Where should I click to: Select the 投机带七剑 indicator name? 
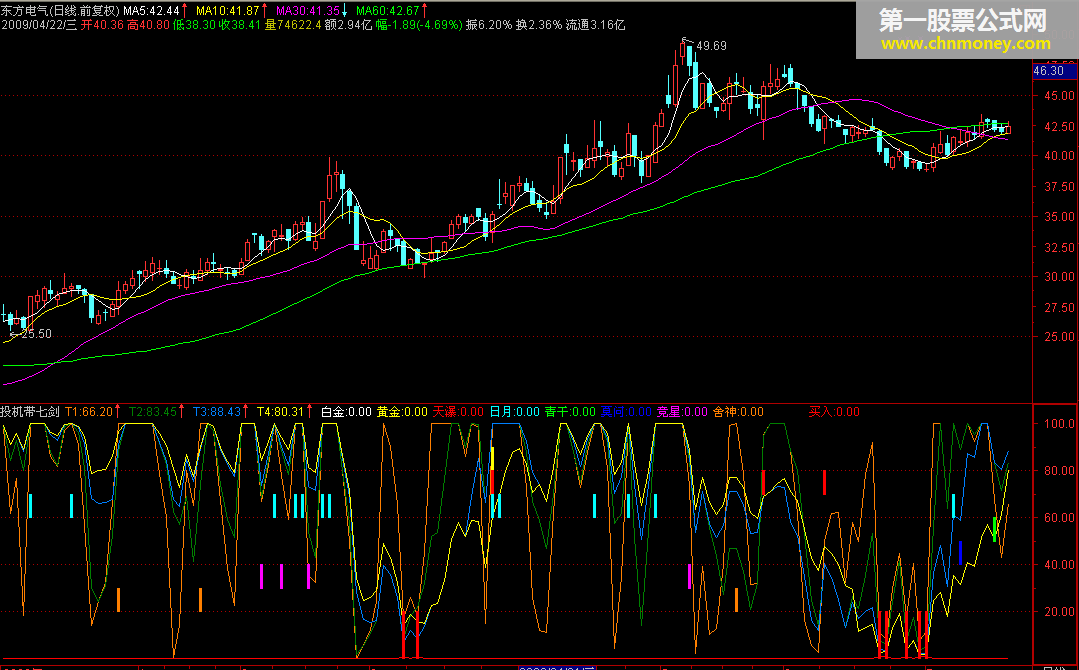coord(30,412)
